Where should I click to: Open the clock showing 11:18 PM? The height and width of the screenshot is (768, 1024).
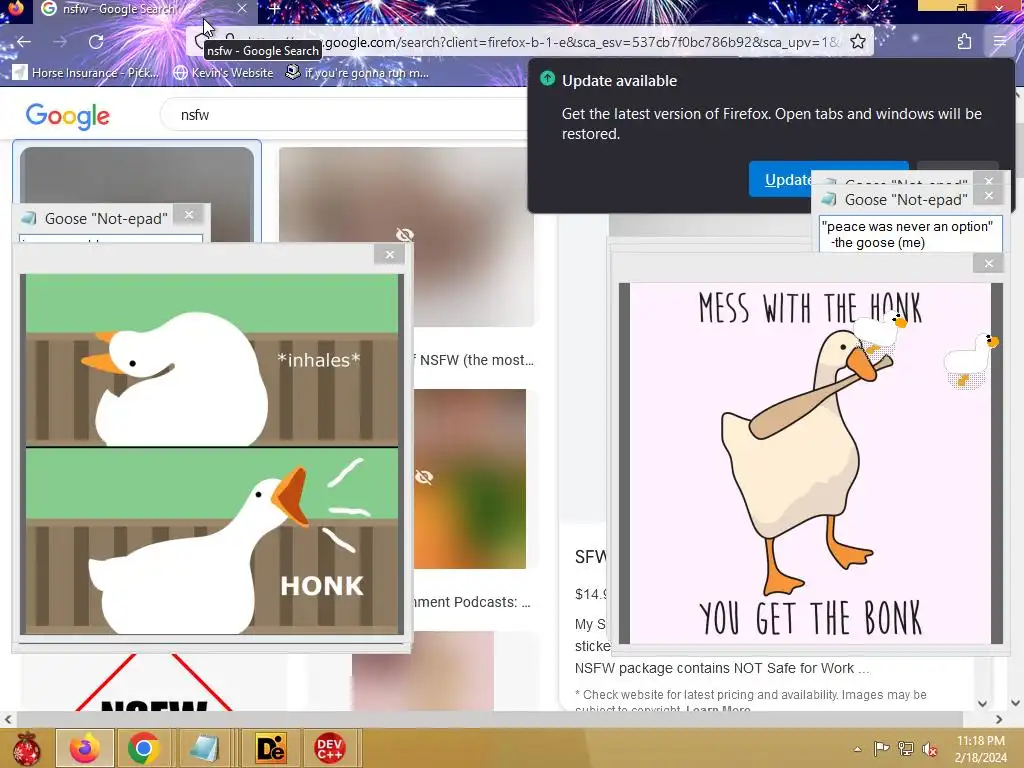[980, 748]
